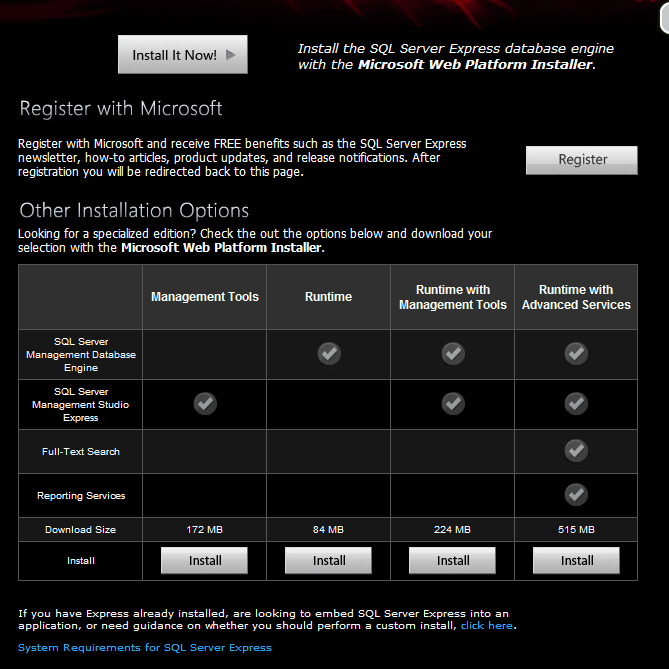This screenshot has height=669, width=669.
Task: Install the Management Tools edition
Action: click(x=204, y=560)
